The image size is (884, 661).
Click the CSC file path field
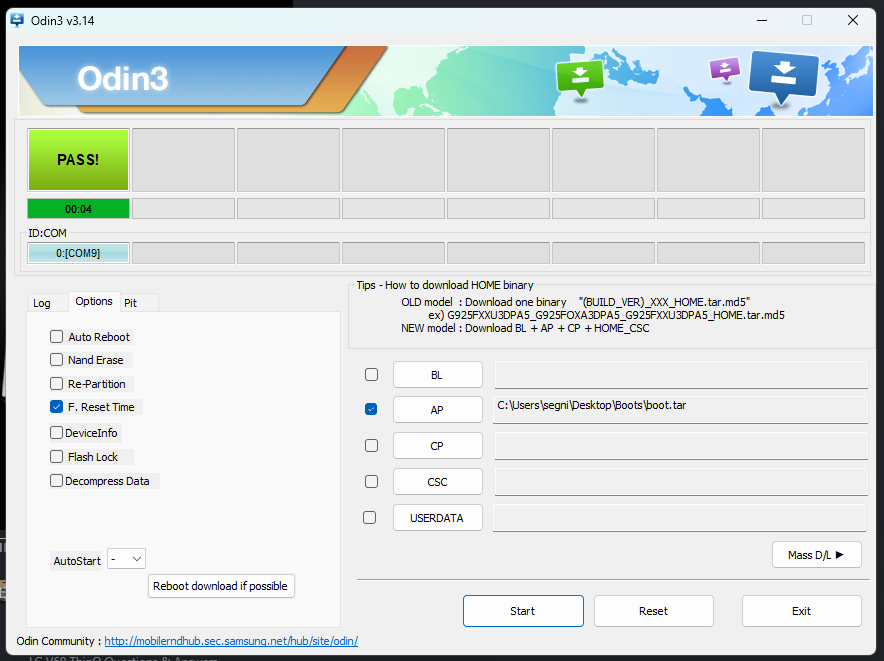tap(681, 482)
